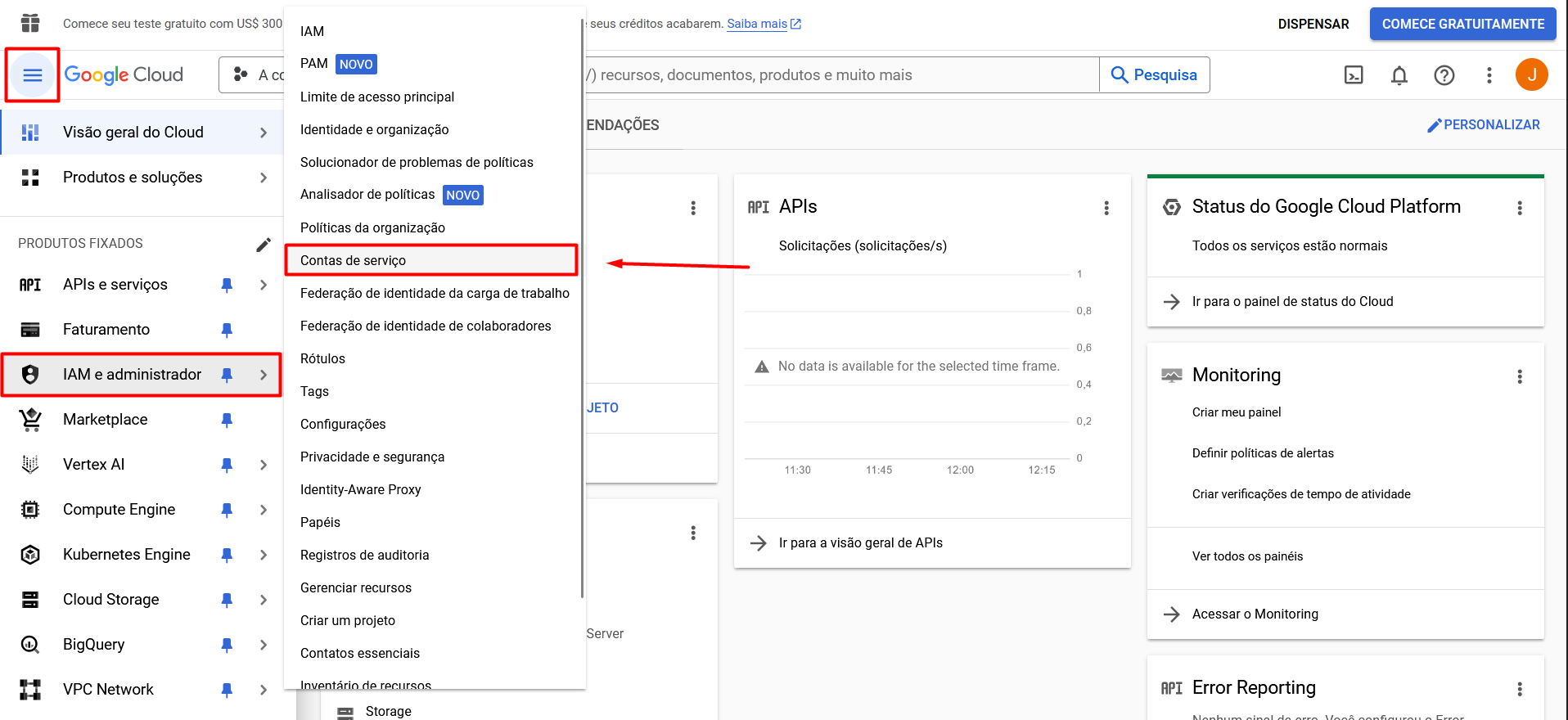The height and width of the screenshot is (720, 1568).
Task: Expand BigQuery submenu chevron
Action: (x=263, y=645)
